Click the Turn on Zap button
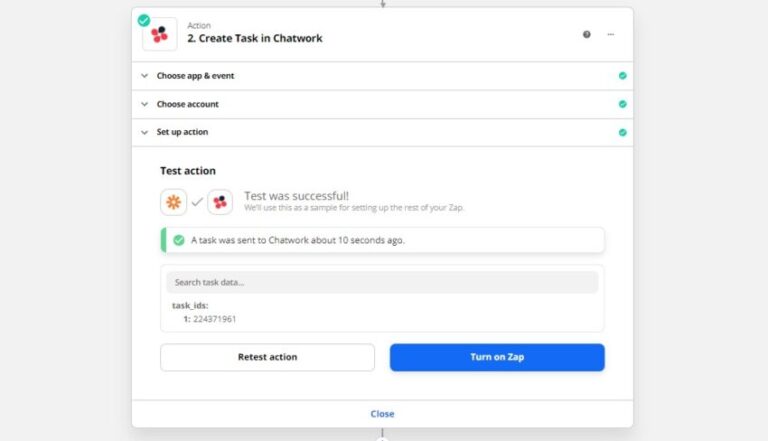768x441 pixels. point(497,357)
